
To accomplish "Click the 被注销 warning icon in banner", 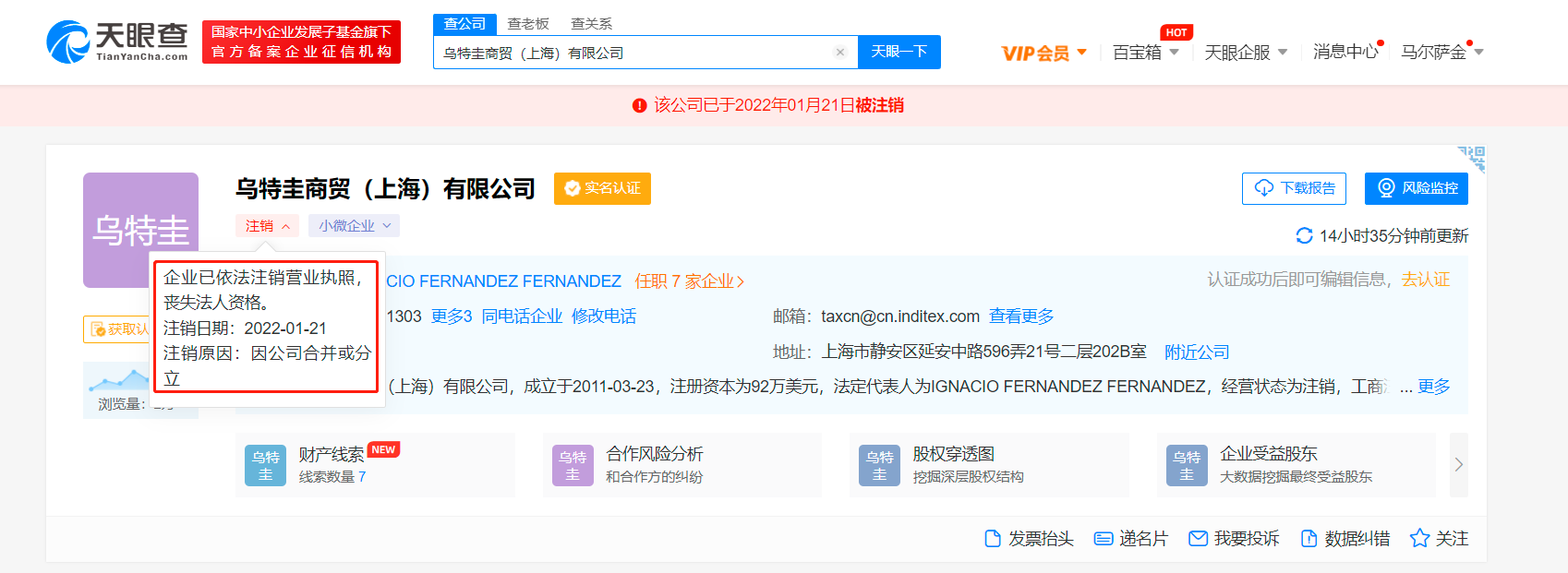I will click(639, 105).
